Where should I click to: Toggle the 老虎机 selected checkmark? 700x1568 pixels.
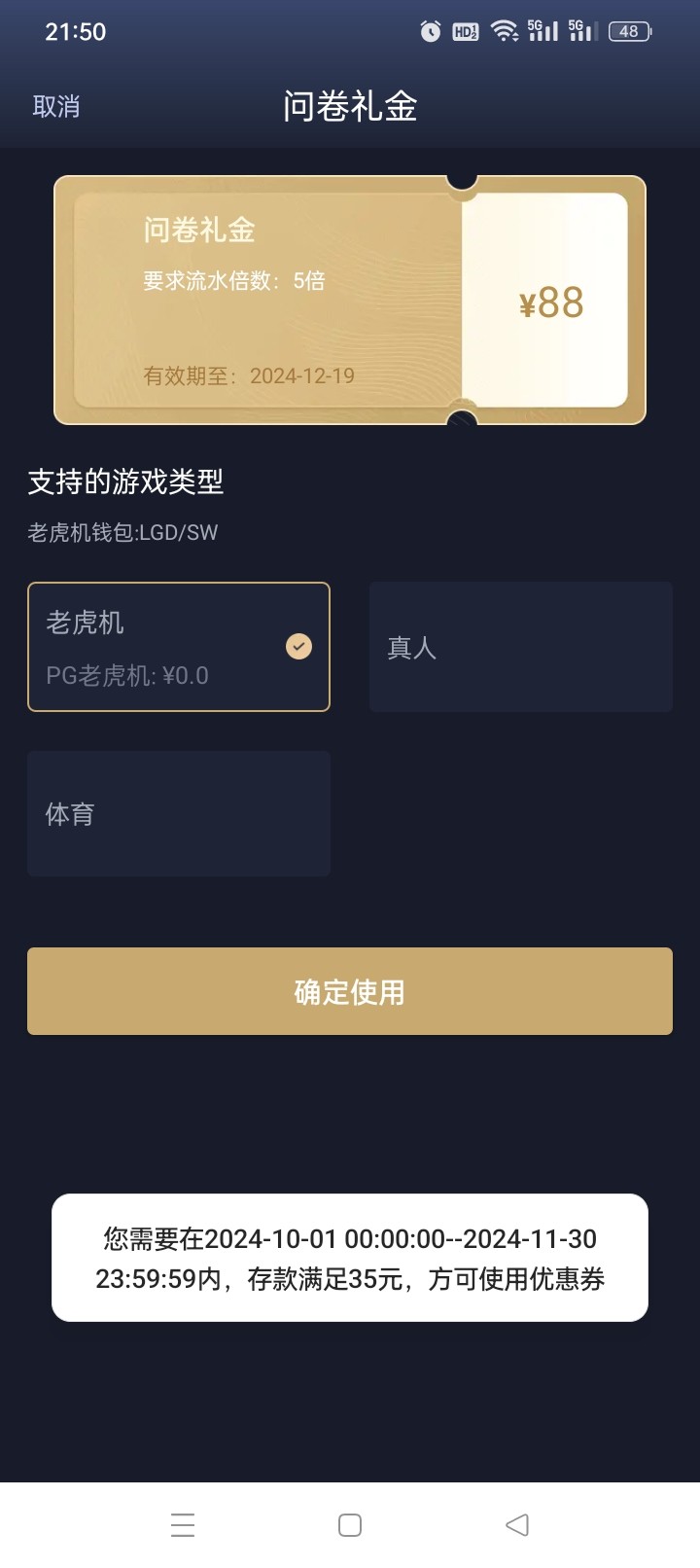[298, 646]
